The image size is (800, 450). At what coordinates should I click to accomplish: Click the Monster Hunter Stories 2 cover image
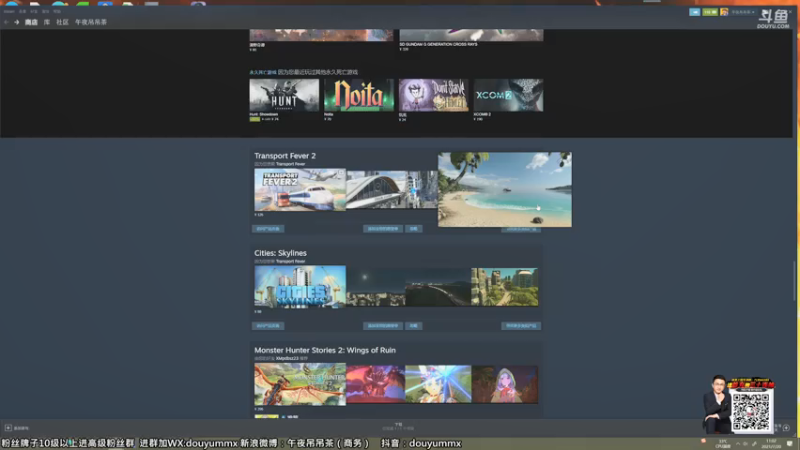(300, 384)
